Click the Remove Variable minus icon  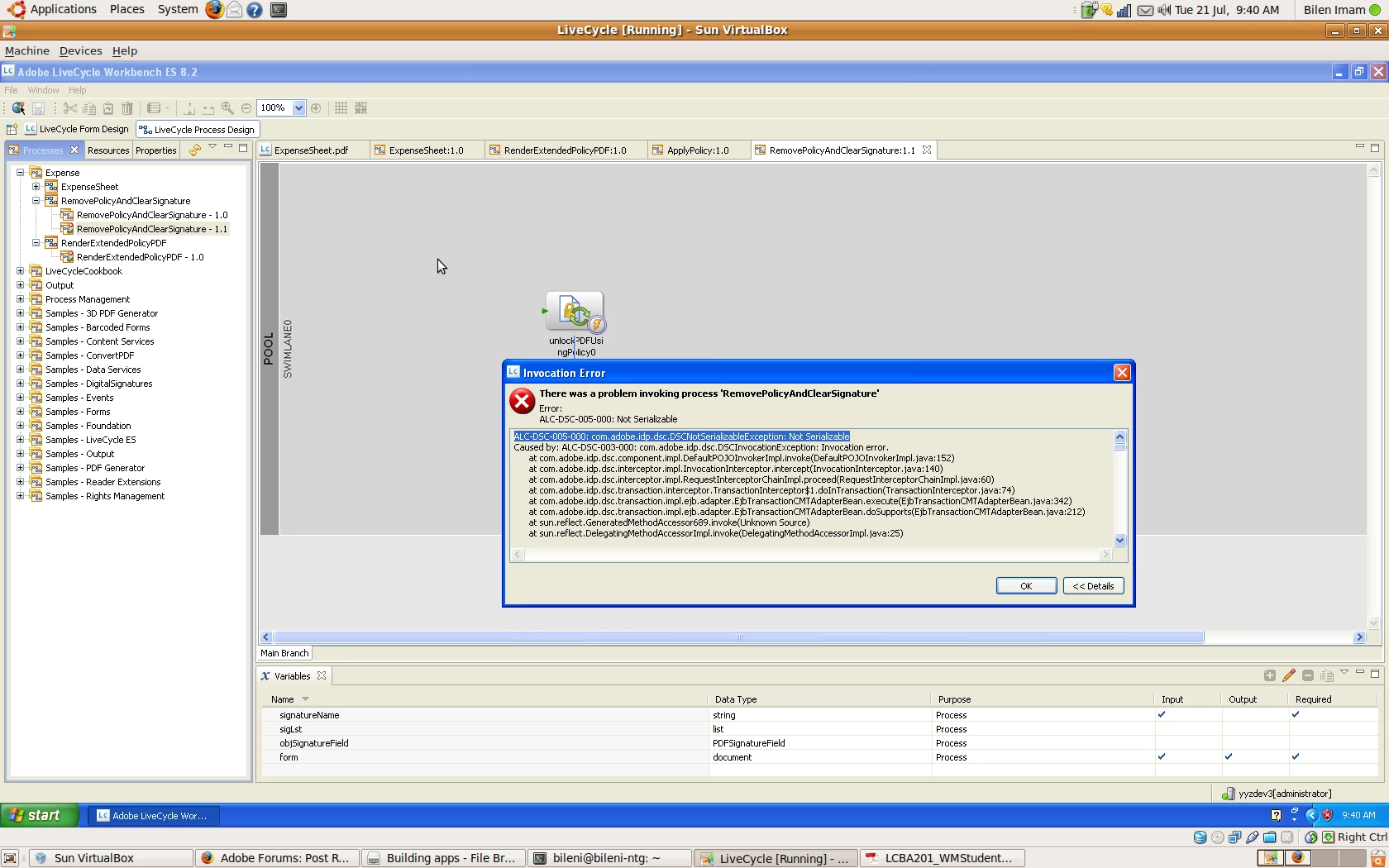(1308, 675)
